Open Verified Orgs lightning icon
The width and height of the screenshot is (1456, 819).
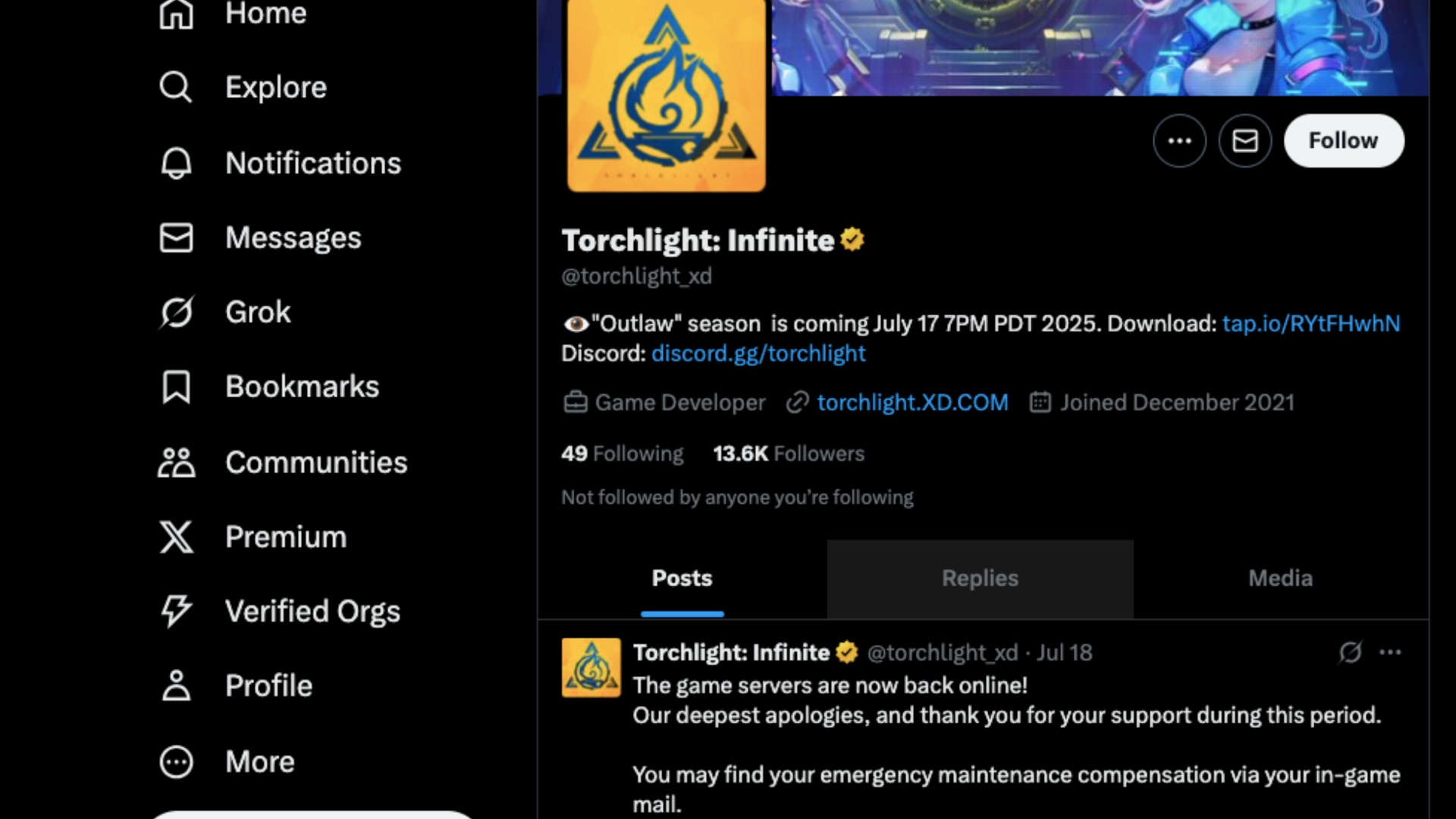pos(176,611)
